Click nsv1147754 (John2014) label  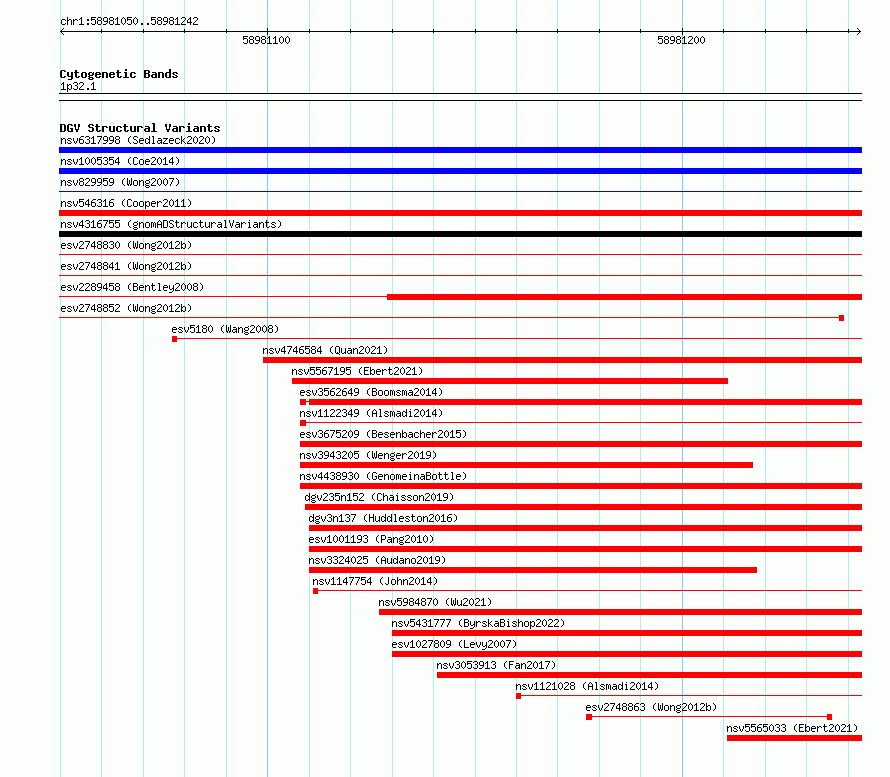(375, 581)
